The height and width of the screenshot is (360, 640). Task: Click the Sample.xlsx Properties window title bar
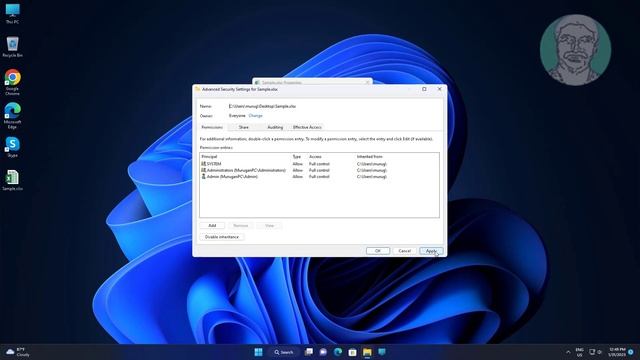pos(312,82)
